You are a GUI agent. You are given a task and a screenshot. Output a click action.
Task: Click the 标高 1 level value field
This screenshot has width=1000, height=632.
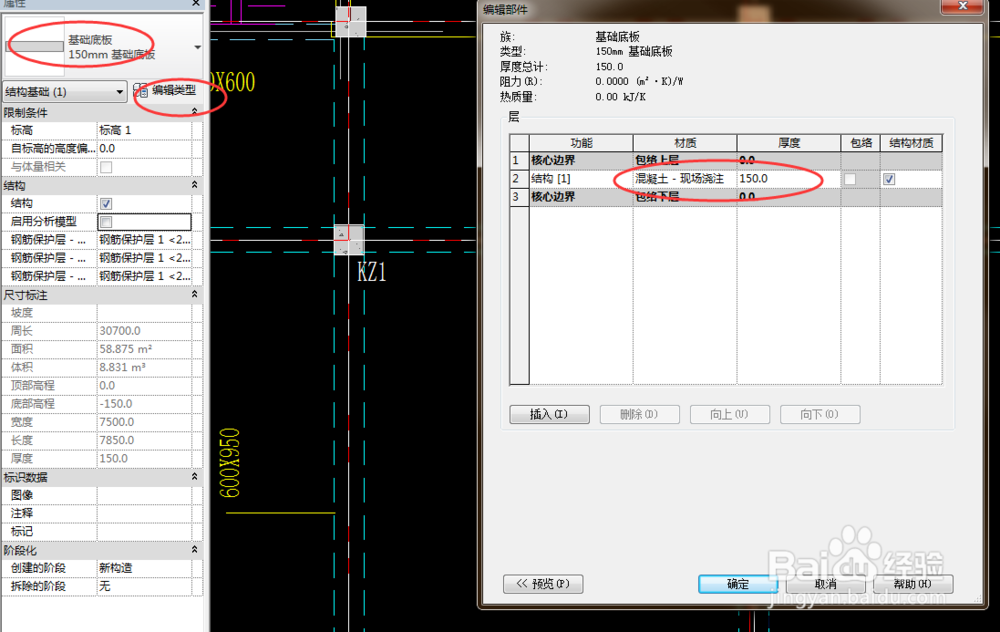click(144, 130)
